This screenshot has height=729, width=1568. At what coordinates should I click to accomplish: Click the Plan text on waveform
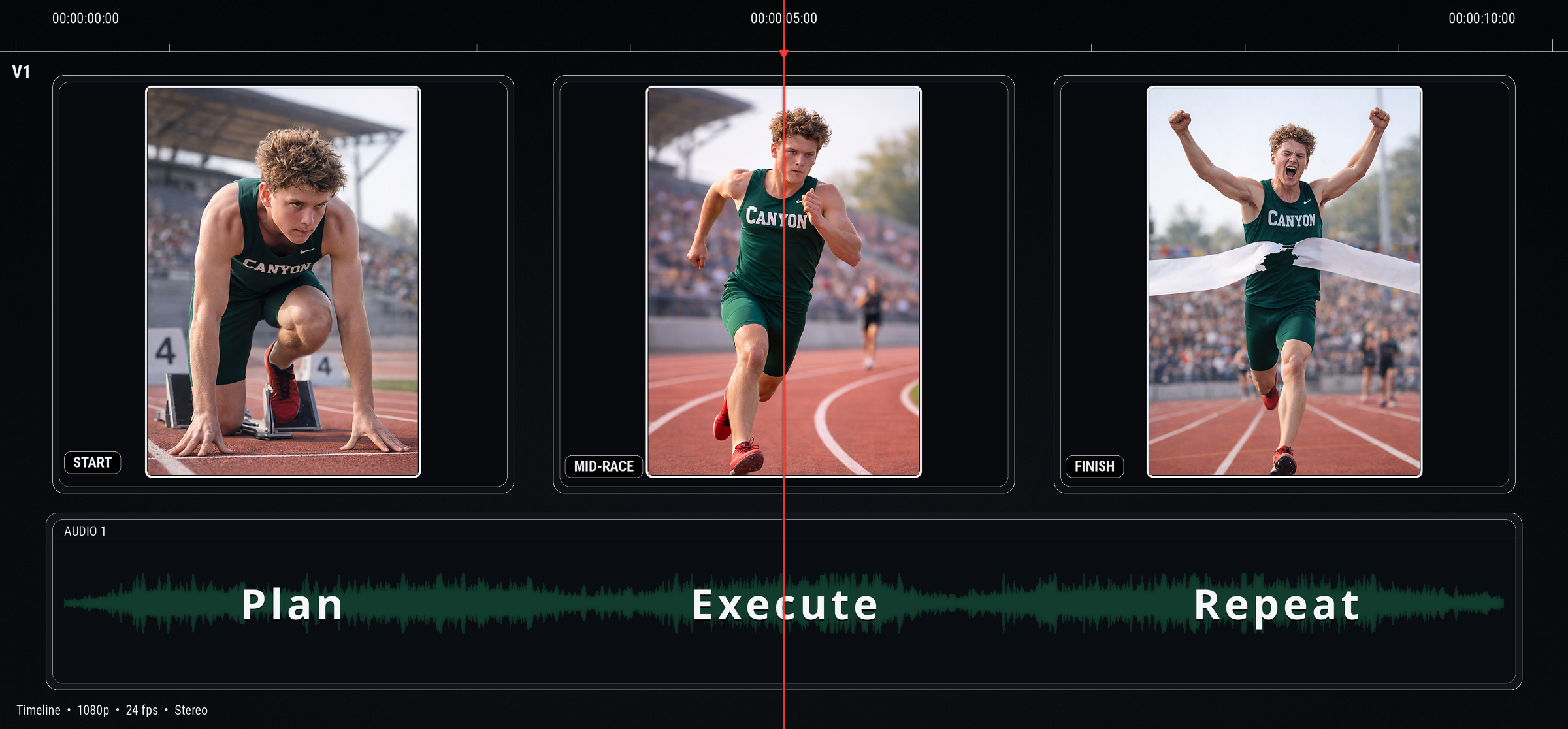292,604
